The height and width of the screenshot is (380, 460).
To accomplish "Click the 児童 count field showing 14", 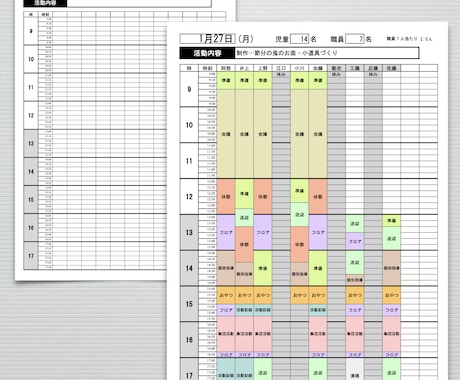I will (299, 39).
